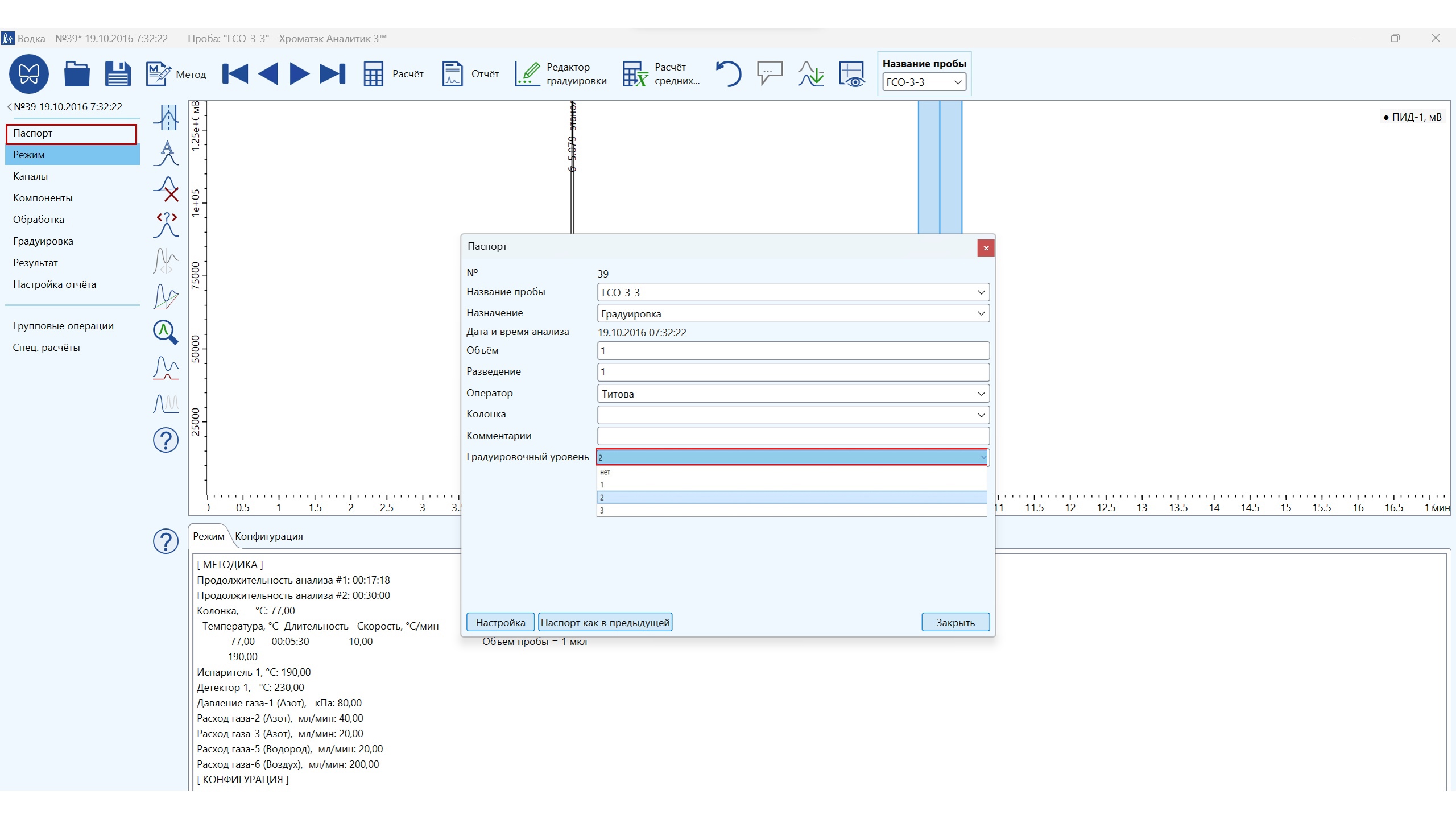Click the Save floppy disk icon
The image size is (1456, 819).
(x=118, y=74)
